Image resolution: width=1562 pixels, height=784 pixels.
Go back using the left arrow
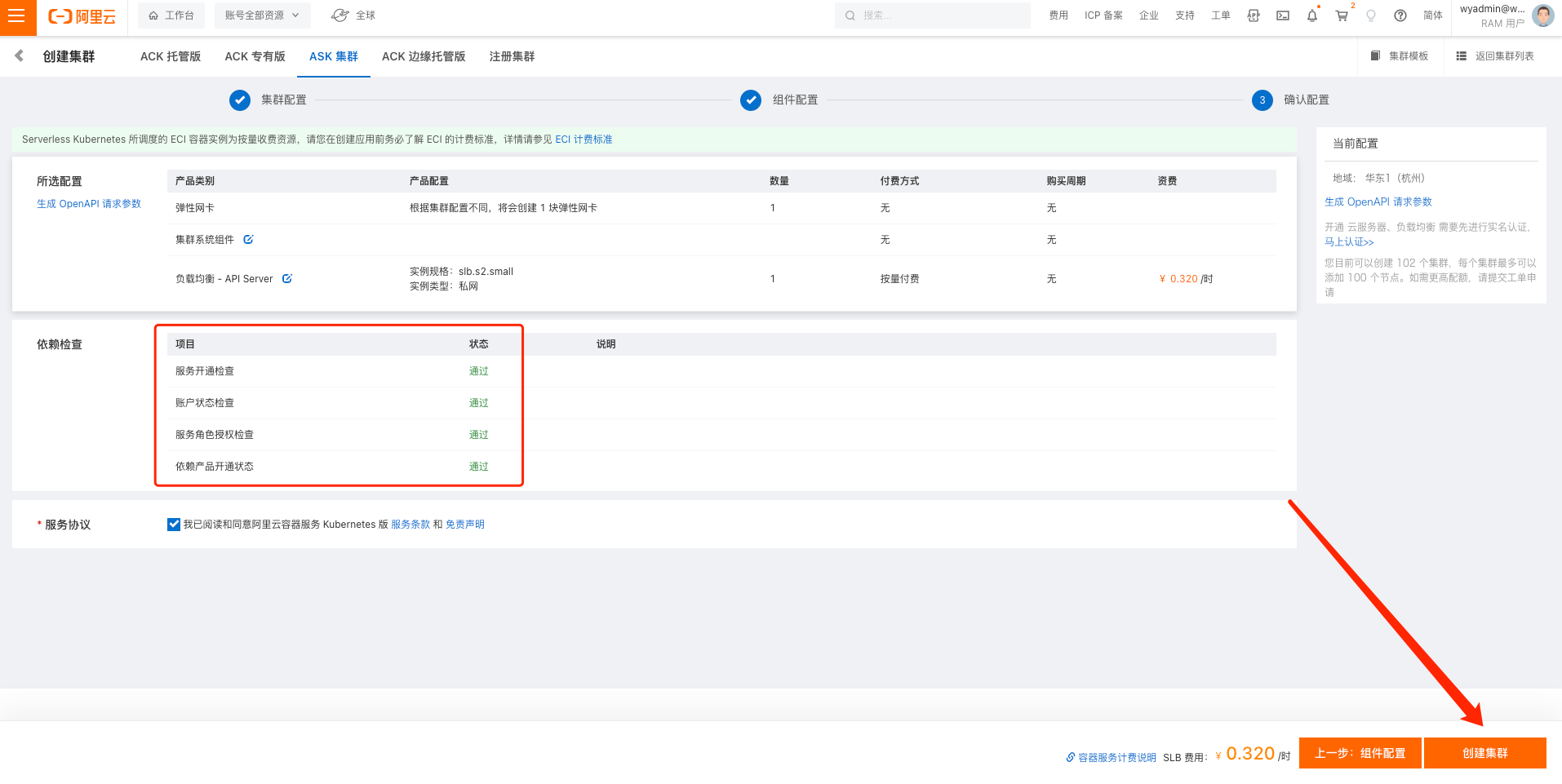19,55
